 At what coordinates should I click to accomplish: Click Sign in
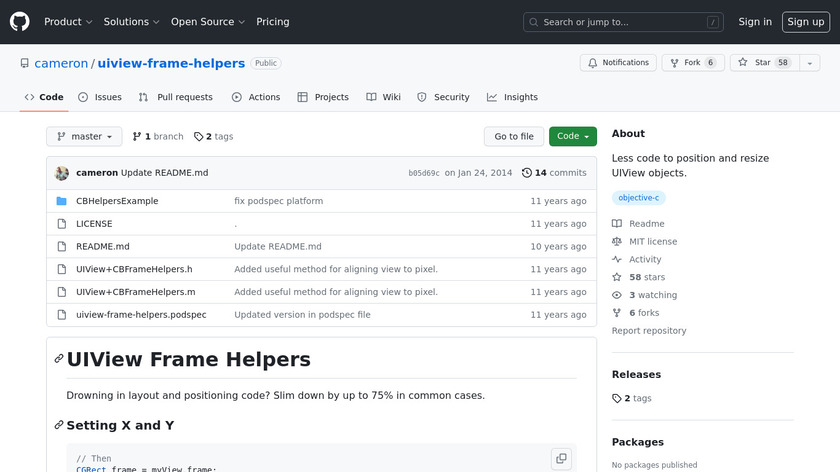pos(755,22)
